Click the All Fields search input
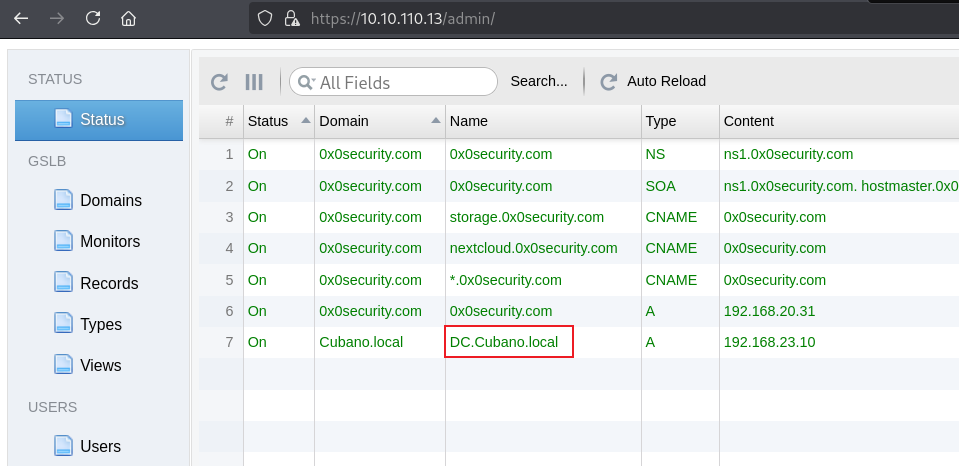This screenshot has height=466, width=959. (400, 82)
